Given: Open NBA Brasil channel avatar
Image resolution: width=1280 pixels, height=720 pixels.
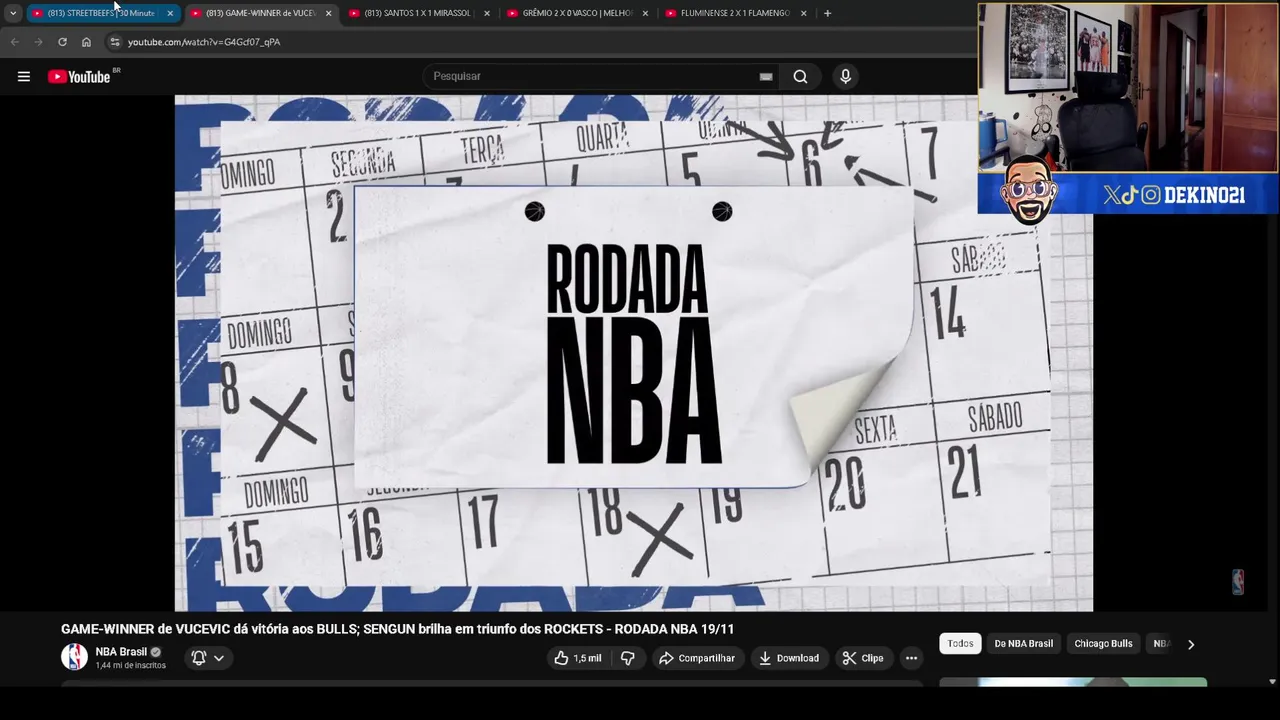Looking at the screenshot, I should (x=74, y=657).
